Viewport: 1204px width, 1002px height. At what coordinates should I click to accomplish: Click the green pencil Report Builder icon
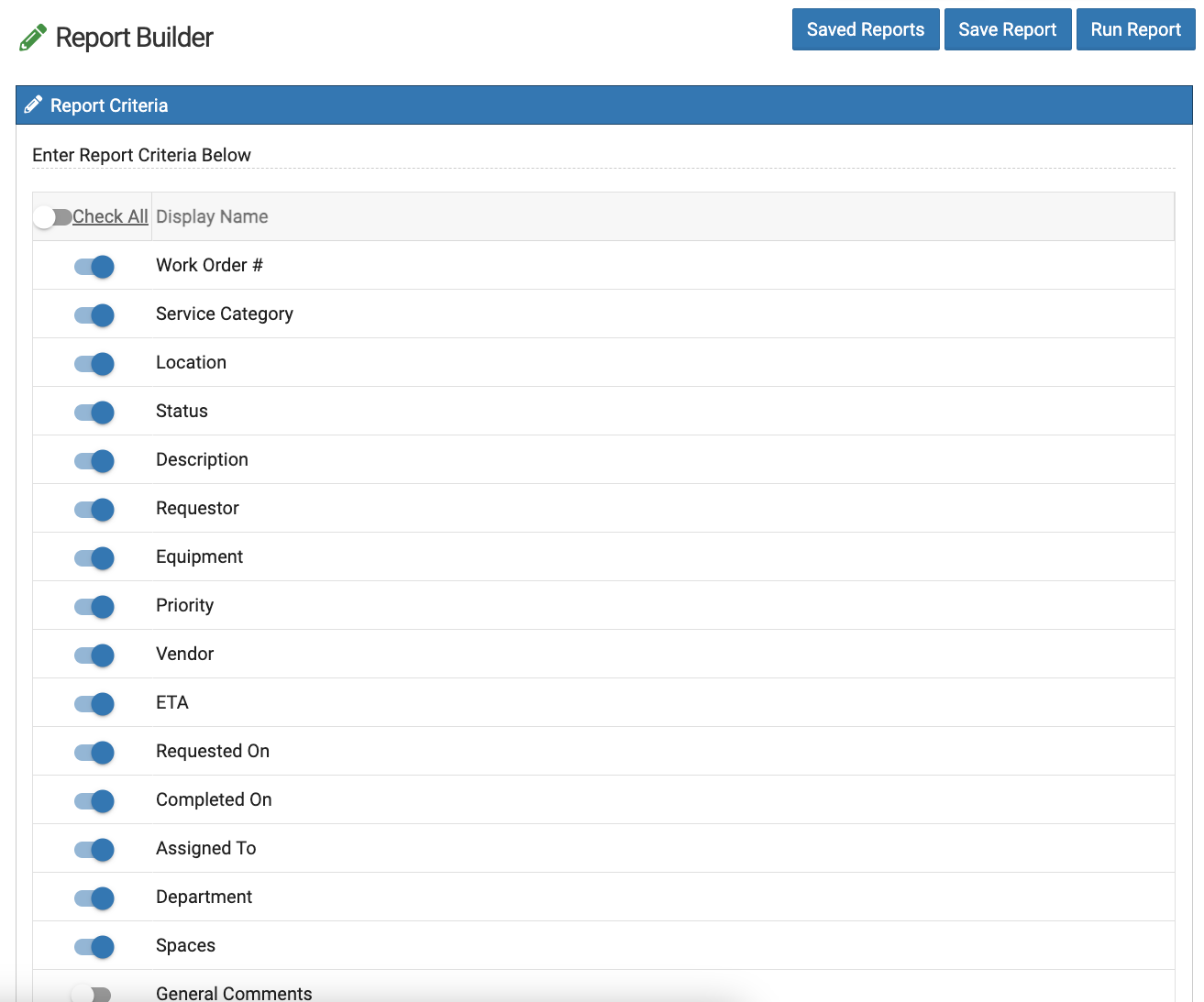click(x=33, y=38)
